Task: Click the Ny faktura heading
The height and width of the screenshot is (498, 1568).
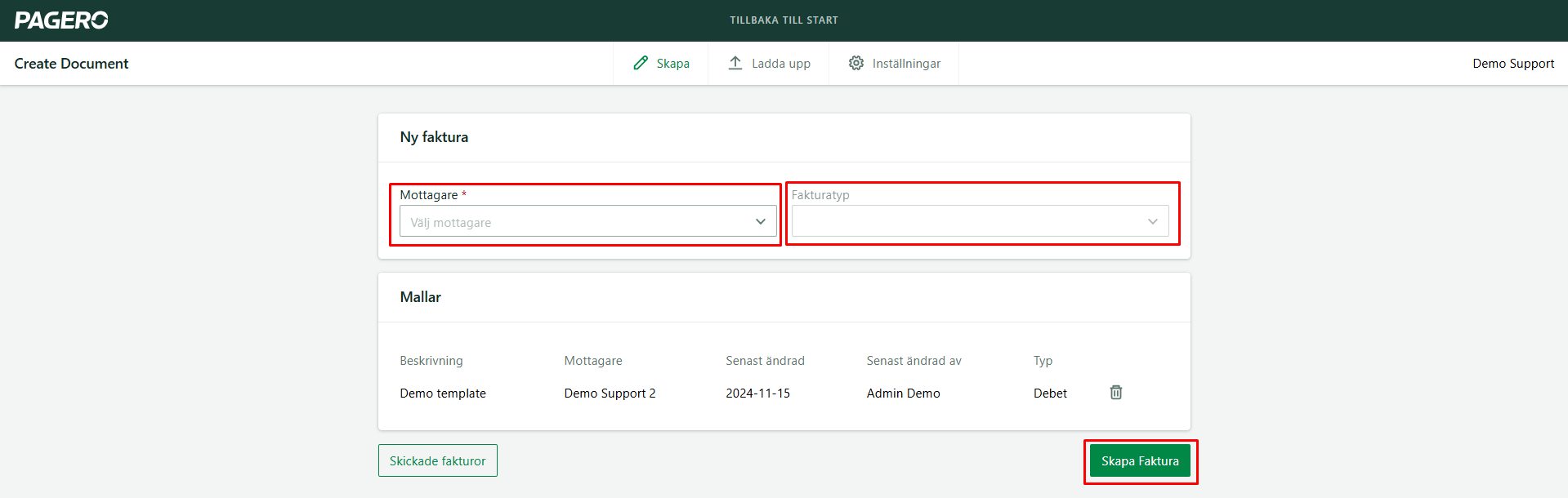Action: coord(434,137)
